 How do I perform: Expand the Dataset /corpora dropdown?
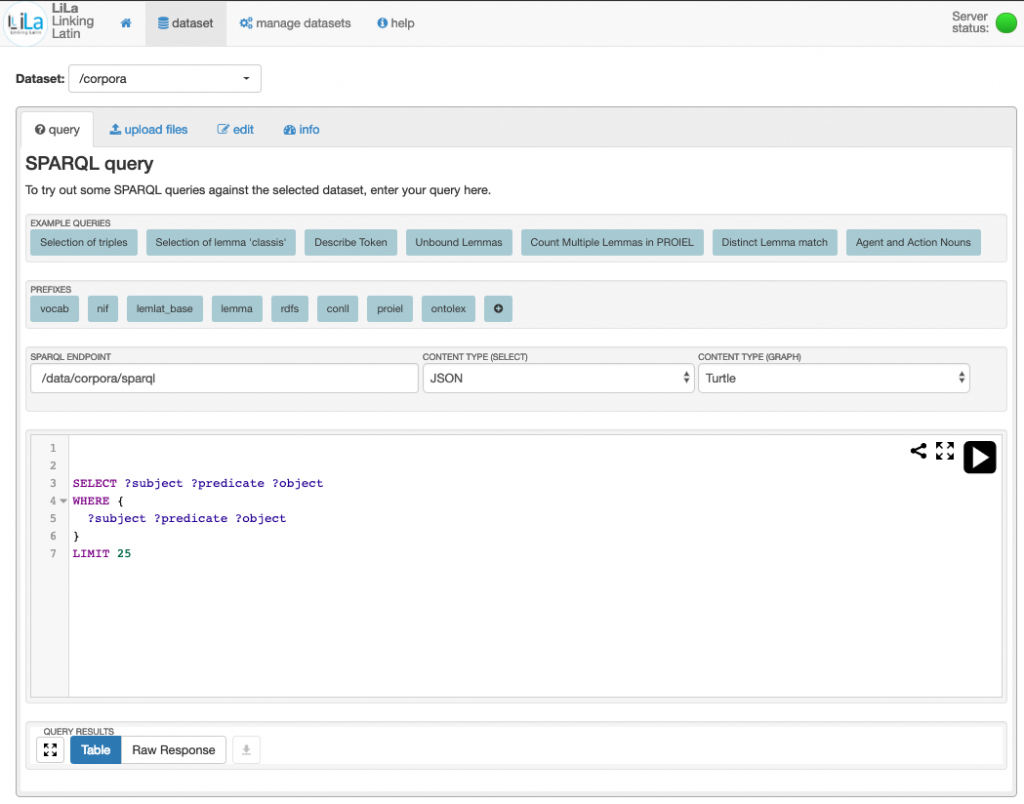[165, 78]
